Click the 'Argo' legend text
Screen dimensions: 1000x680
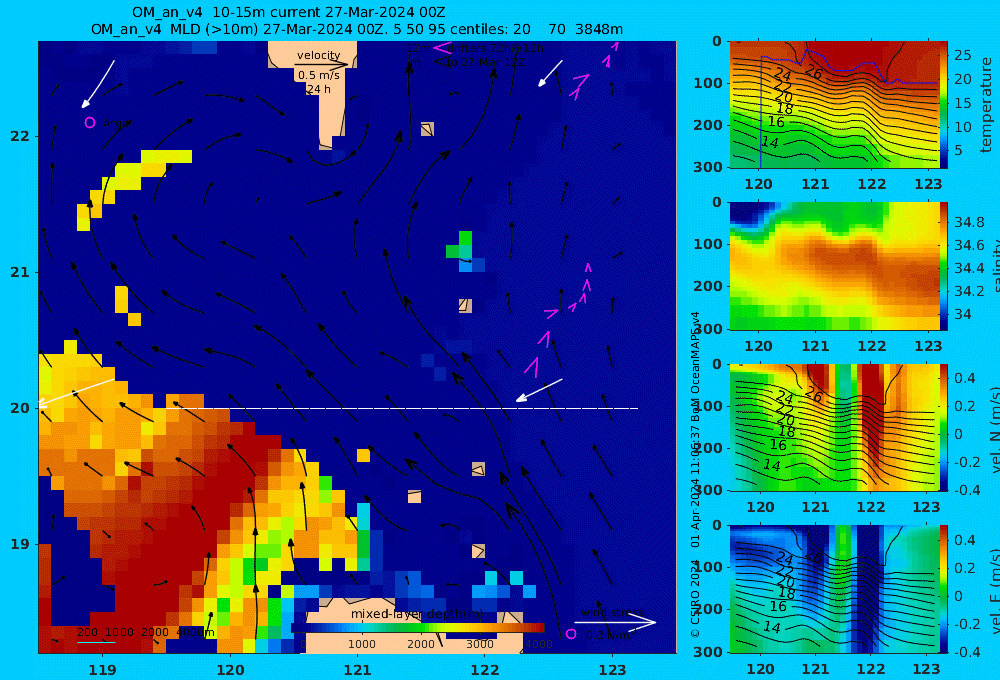click(x=115, y=123)
